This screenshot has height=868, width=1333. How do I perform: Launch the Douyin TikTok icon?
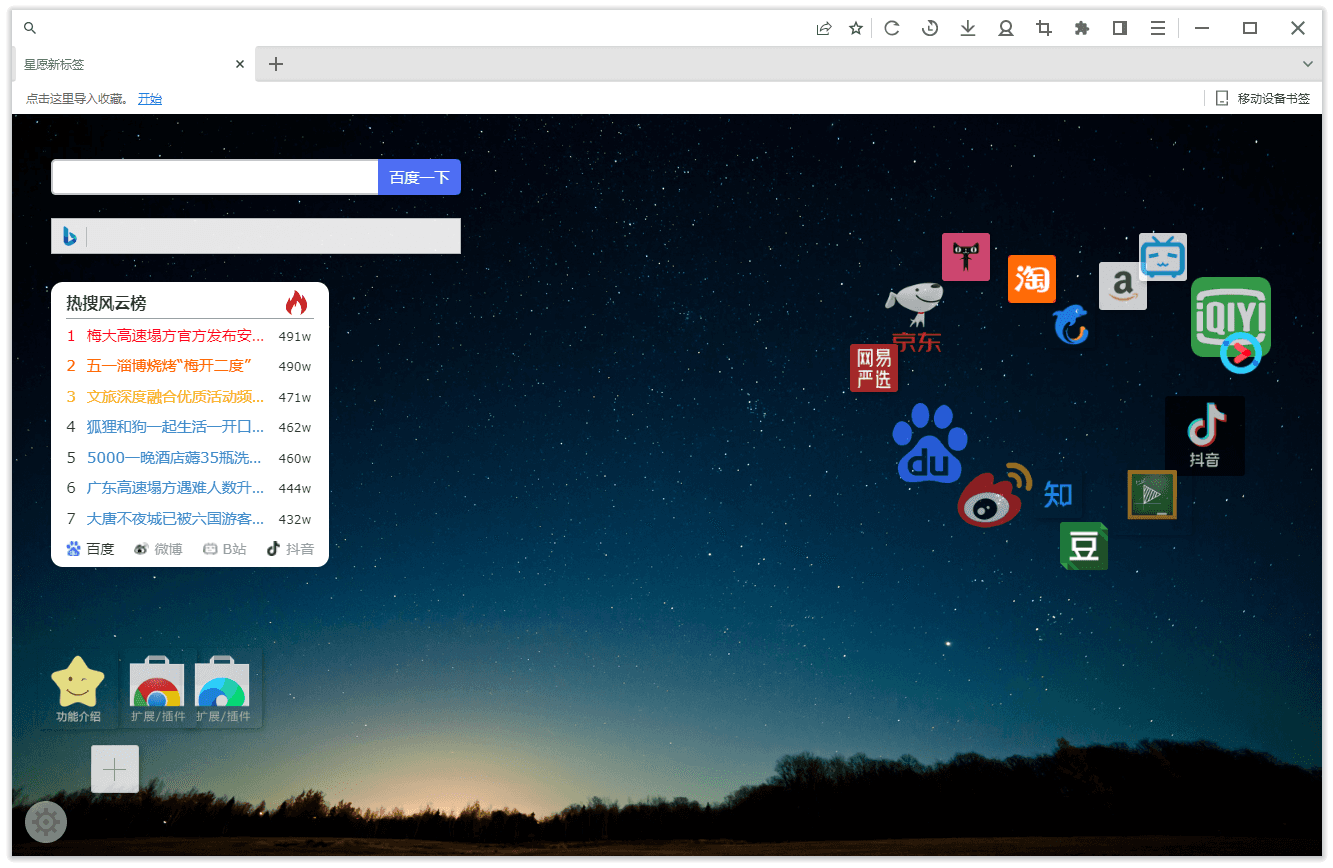point(1205,435)
